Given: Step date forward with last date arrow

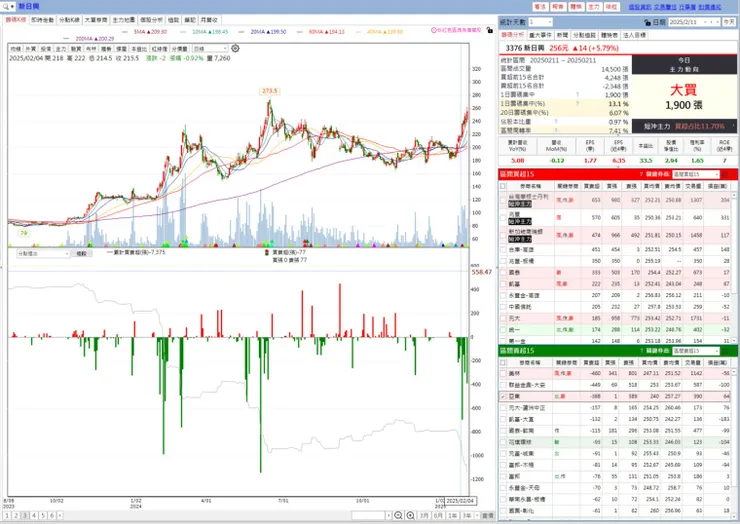Looking at the screenshot, I should click(x=716, y=22).
